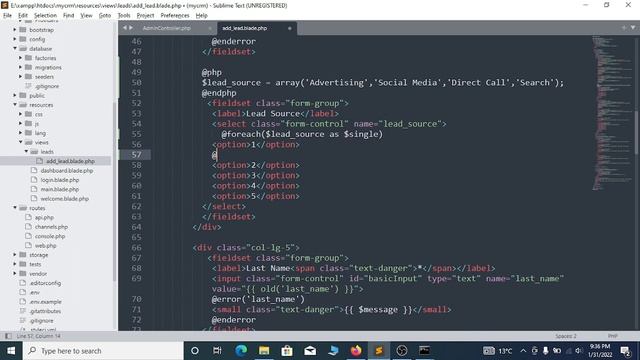Select the add_lead.blade.php tab

[244, 28]
